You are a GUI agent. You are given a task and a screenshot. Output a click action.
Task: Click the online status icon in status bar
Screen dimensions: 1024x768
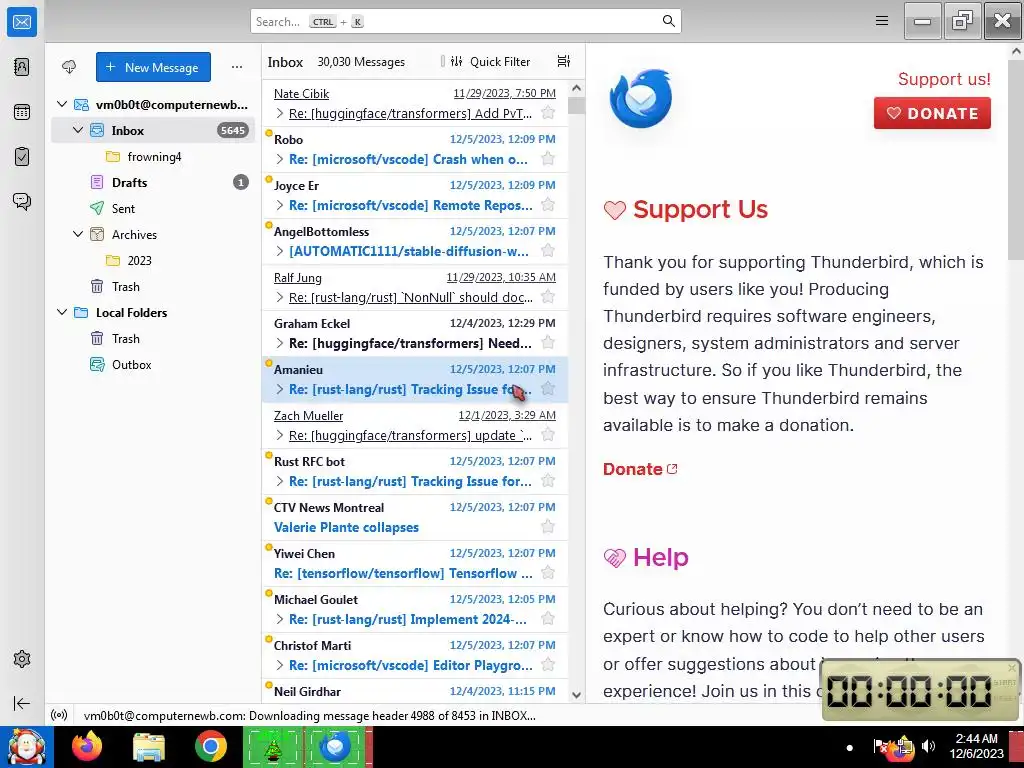click(59, 715)
